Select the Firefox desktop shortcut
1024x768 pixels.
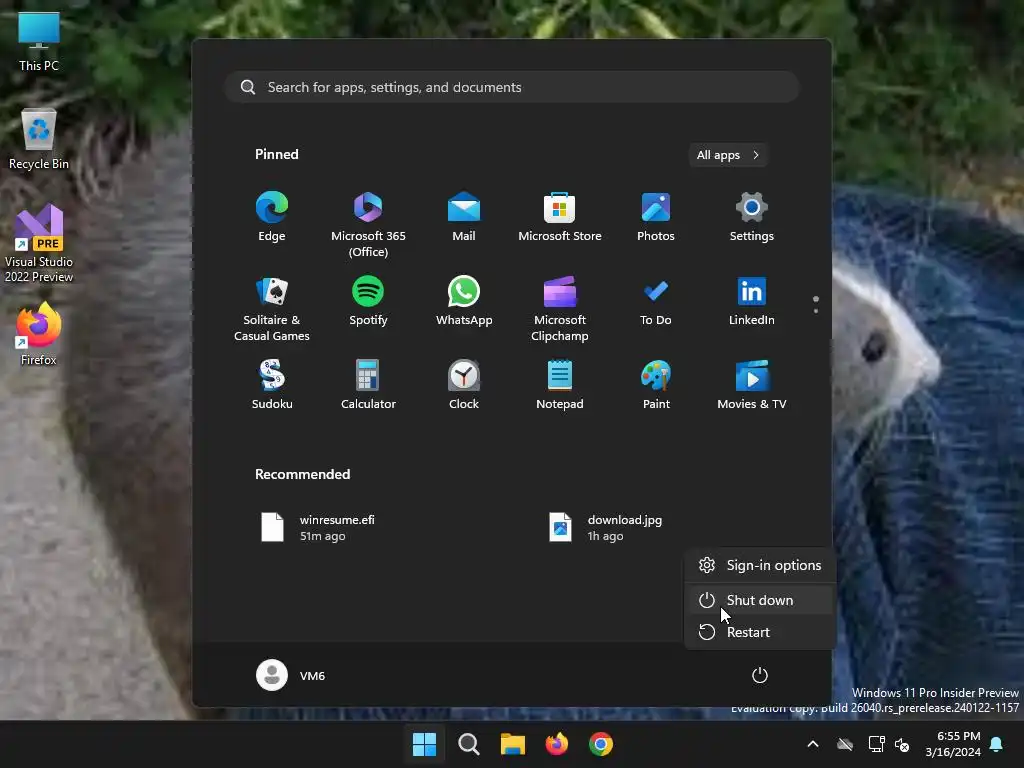(x=39, y=334)
